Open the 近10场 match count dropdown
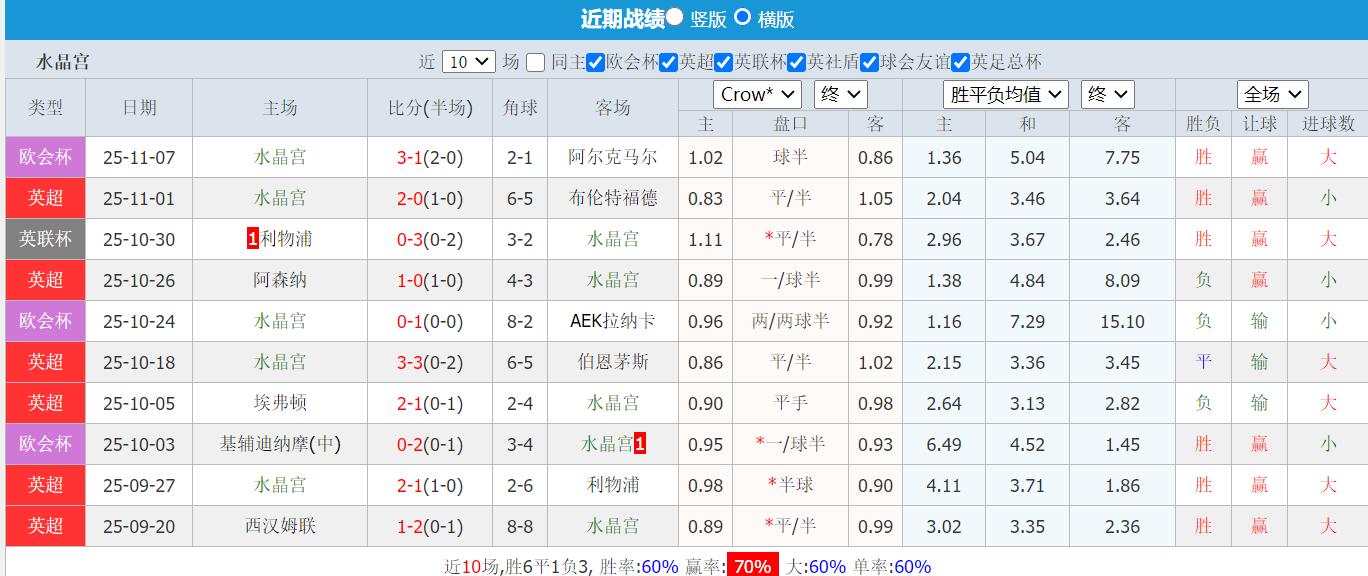 [466, 61]
